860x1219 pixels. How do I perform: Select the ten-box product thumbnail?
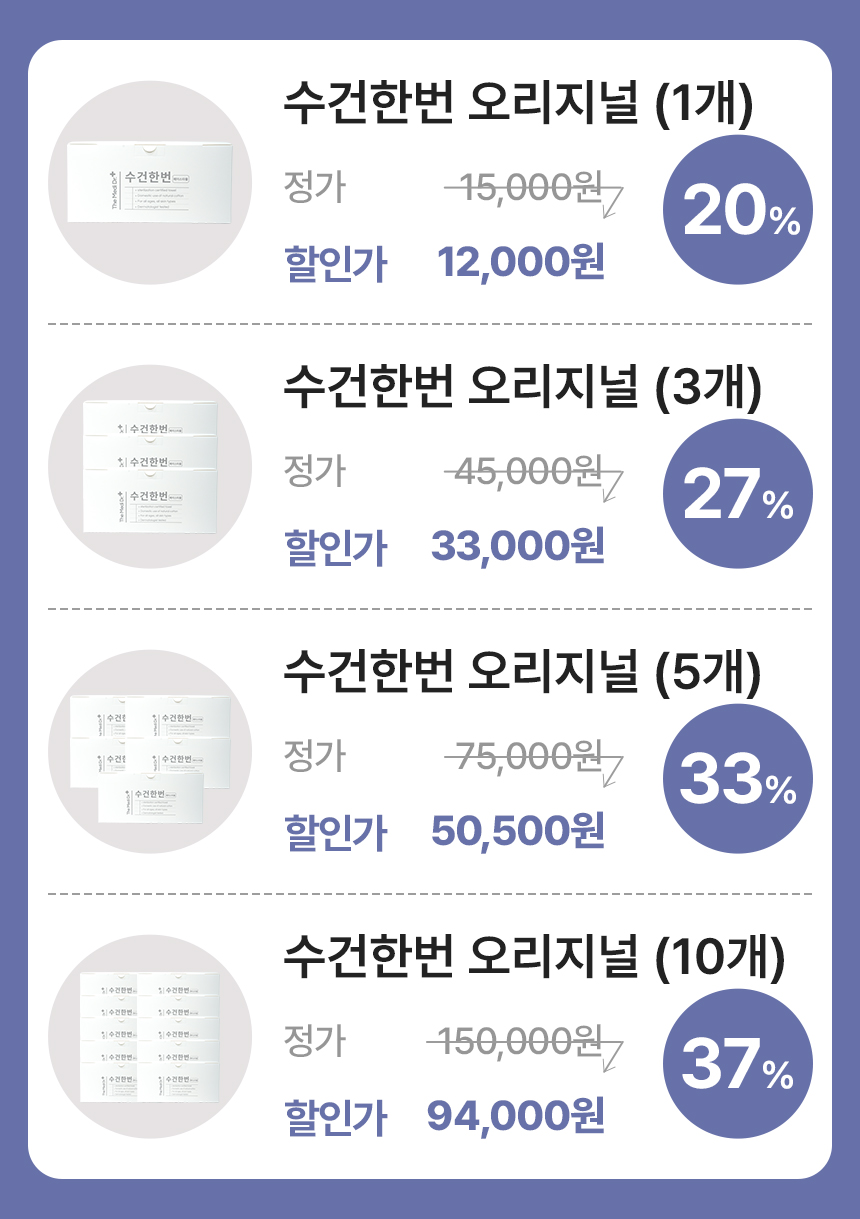click(150, 1037)
